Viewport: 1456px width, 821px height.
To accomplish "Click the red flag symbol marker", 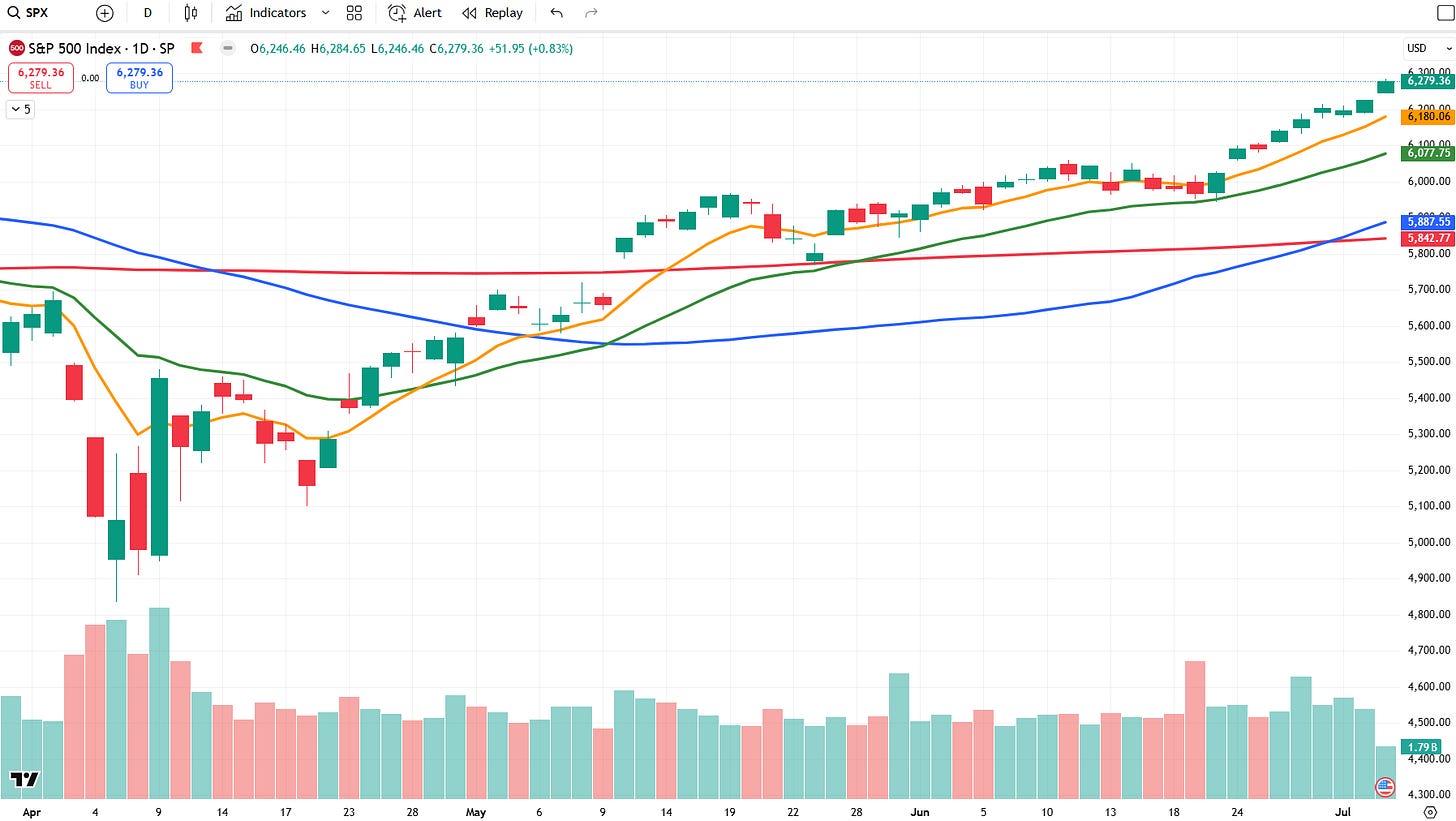I will point(197,48).
